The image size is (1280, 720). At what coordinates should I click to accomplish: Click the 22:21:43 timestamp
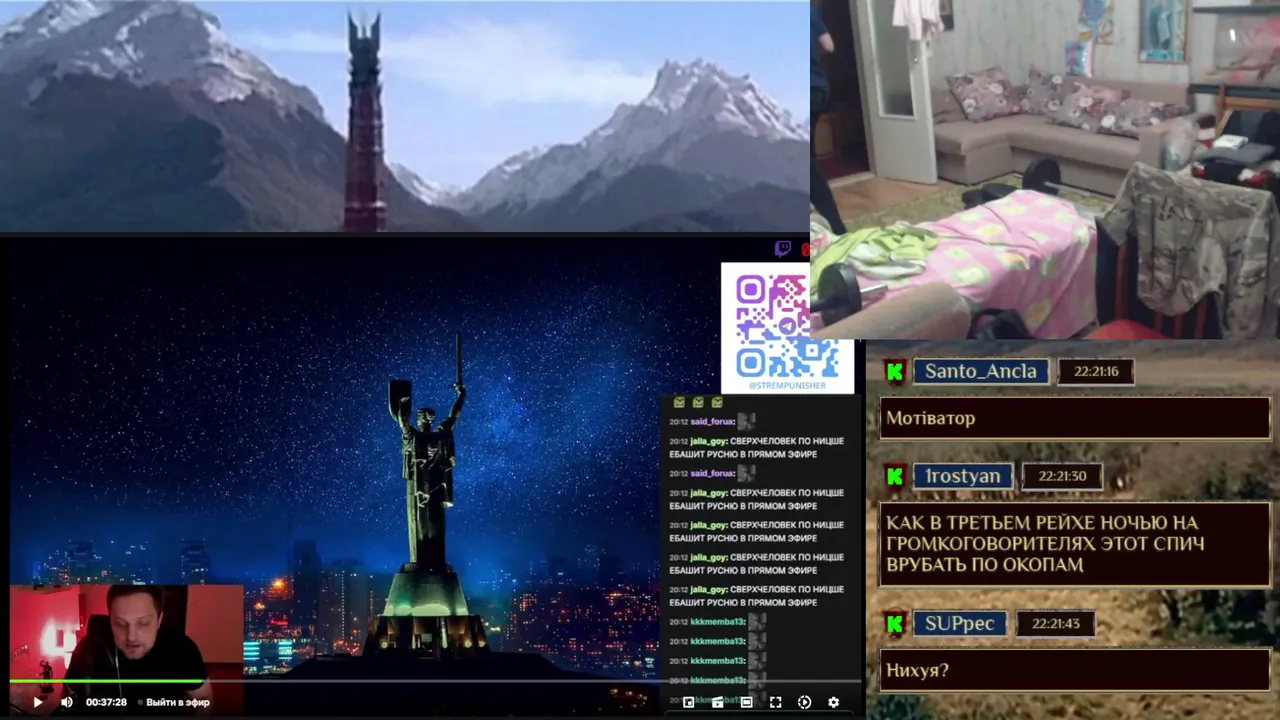1056,624
